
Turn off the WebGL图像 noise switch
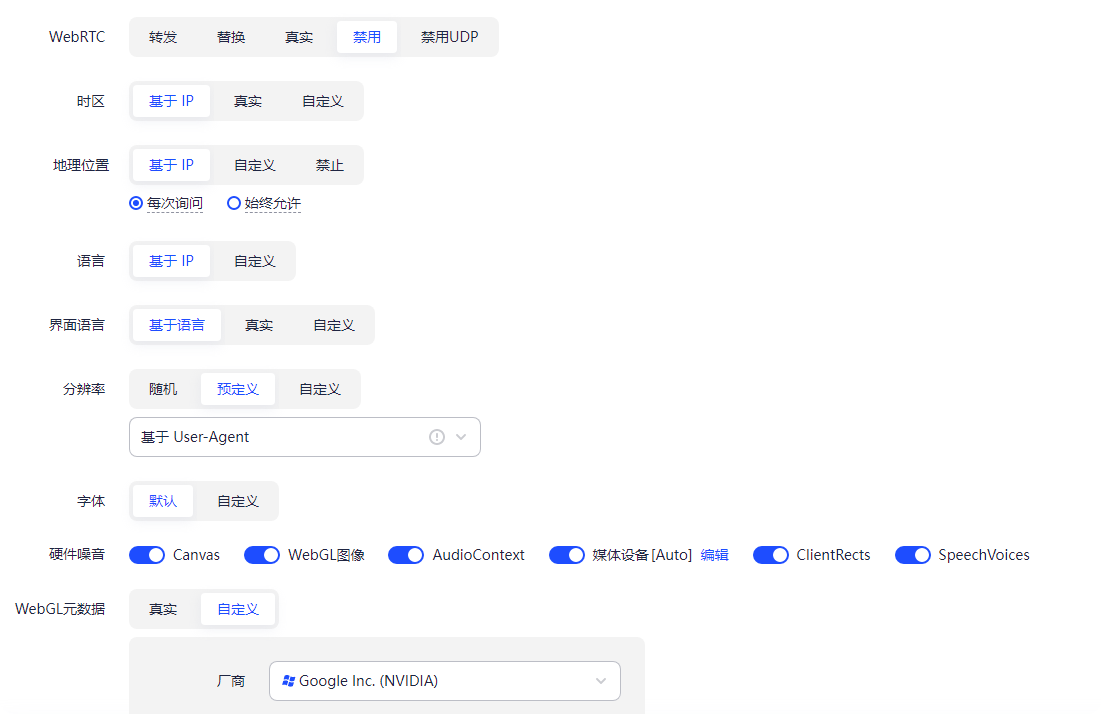point(261,554)
